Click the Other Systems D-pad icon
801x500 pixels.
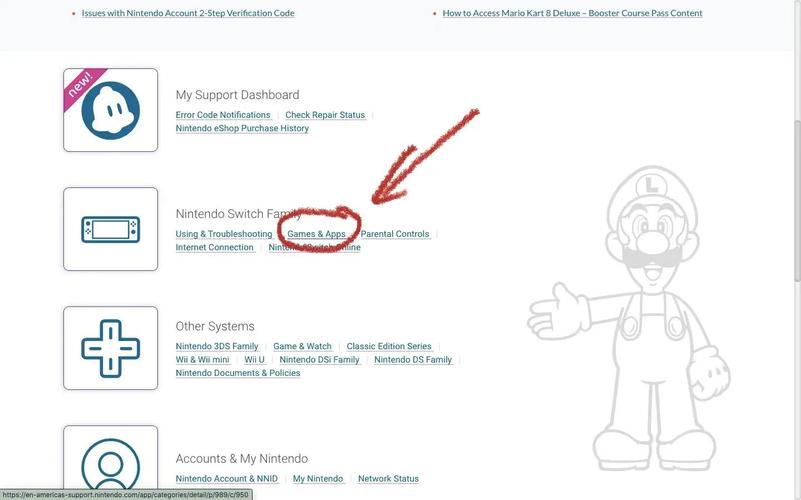click(x=110, y=348)
